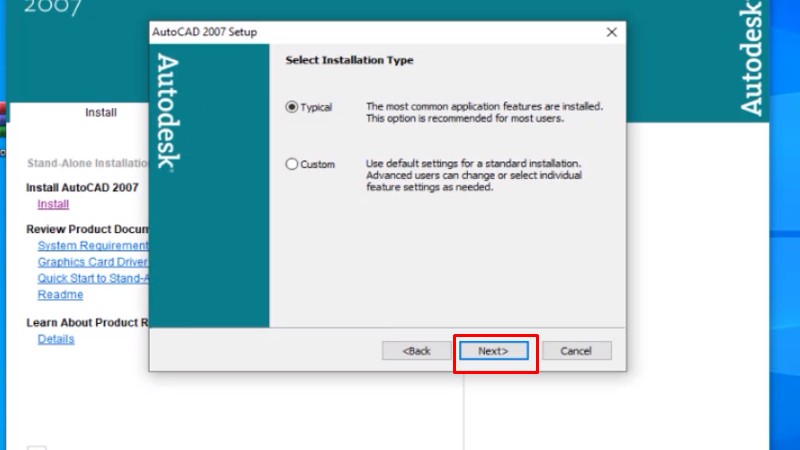View the Details link under Learn About Product
The image size is (800, 450).
pyautogui.click(x=56, y=339)
